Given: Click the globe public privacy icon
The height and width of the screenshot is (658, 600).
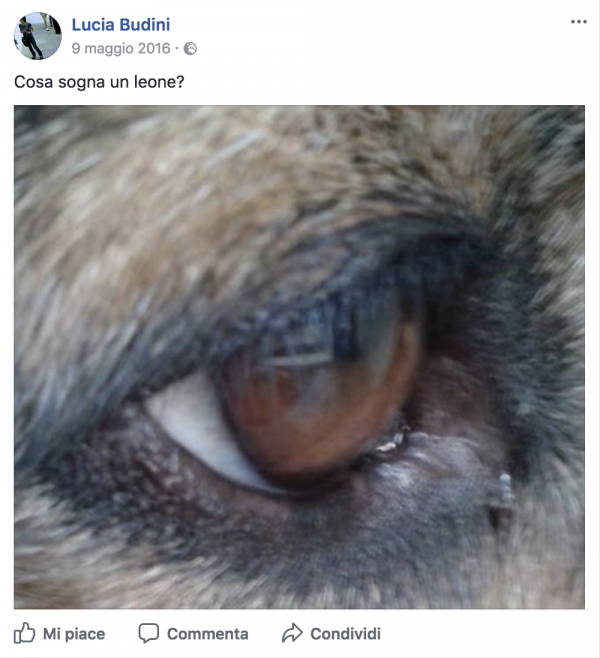Looking at the screenshot, I should click(190, 49).
